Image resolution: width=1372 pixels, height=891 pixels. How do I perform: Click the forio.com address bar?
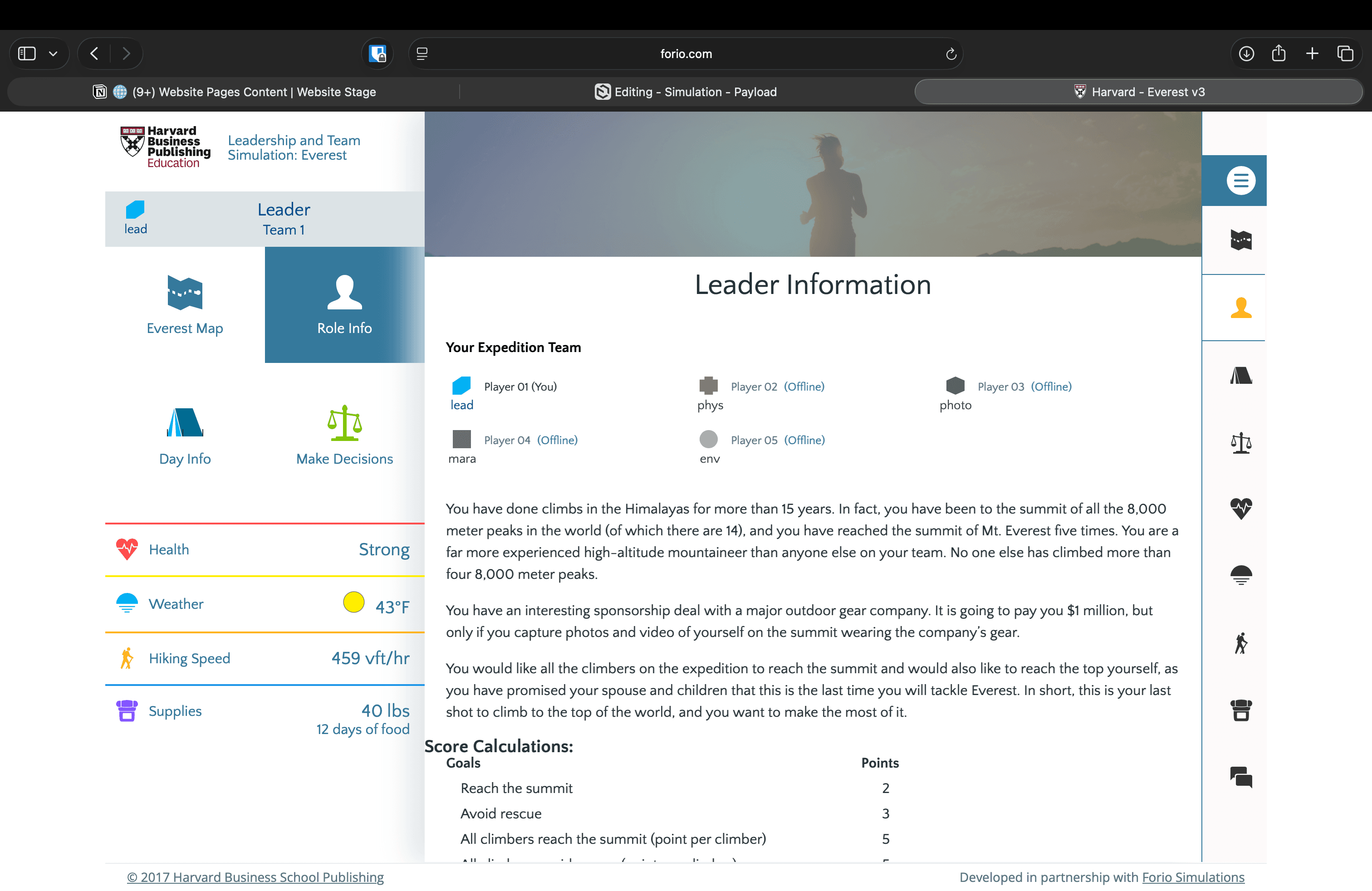tap(686, 54)
